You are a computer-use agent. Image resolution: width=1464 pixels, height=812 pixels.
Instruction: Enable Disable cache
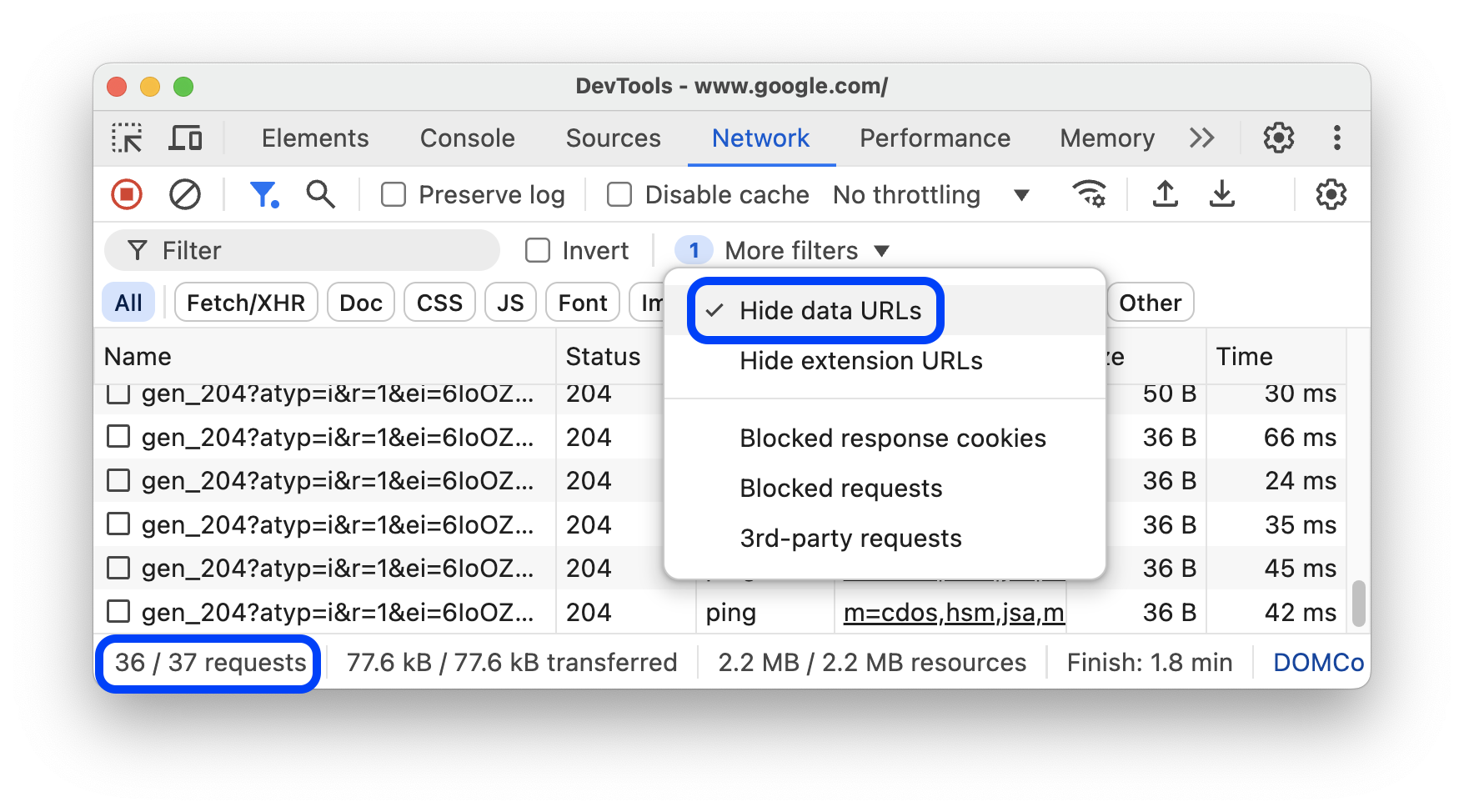click(619, 194)
